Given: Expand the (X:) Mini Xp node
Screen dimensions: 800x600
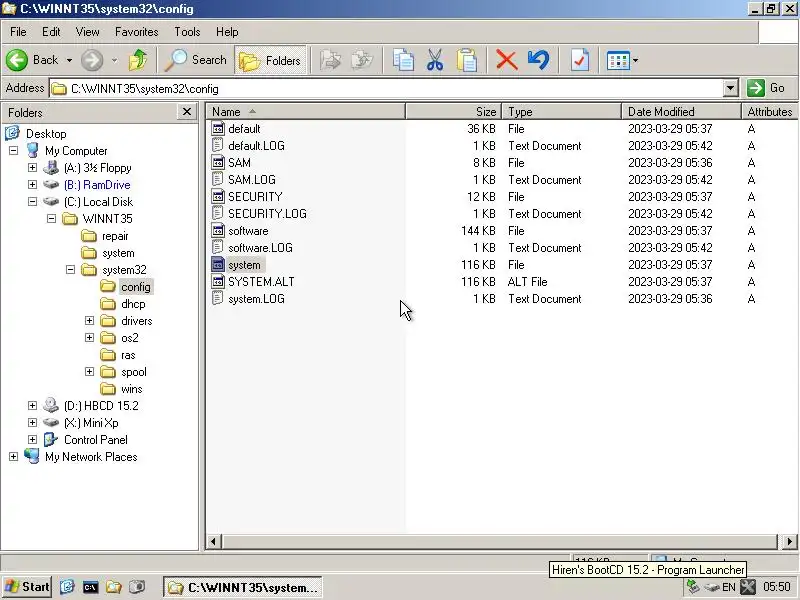Looking at the screenshot, I should click(x=32, y=422).
